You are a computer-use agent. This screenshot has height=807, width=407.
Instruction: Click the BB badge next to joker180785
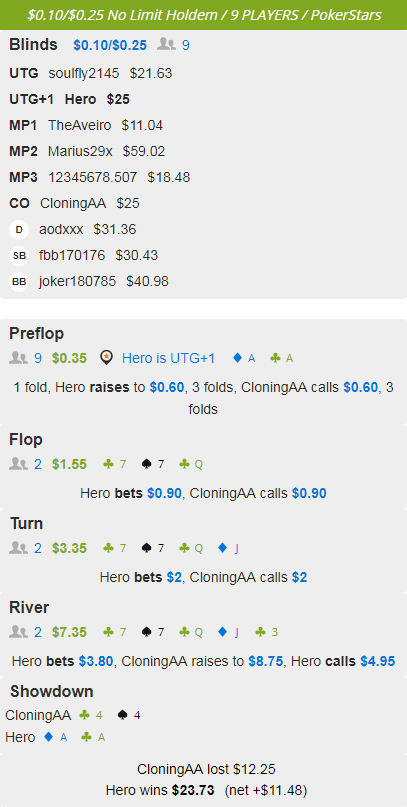click(19, 282)
